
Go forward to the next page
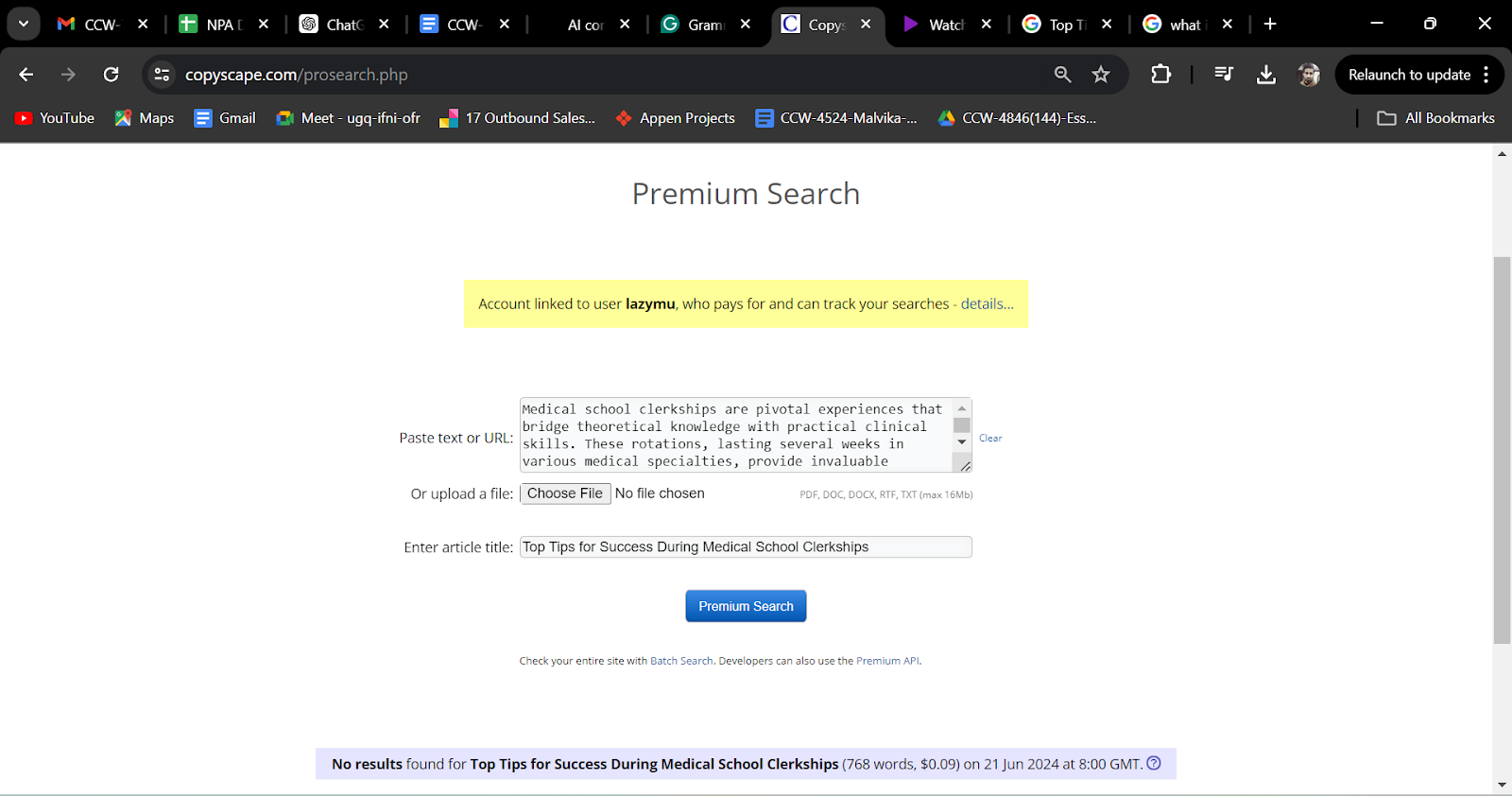pyautogui.click(x=68, y=75)
